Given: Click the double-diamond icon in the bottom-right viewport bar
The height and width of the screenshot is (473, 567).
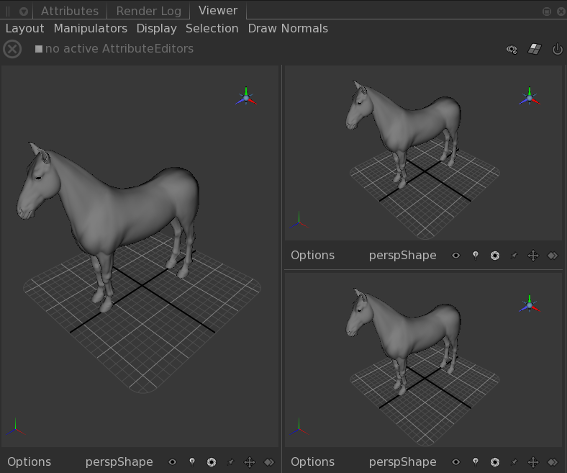Looking at the screenshot, I should 553,462.
